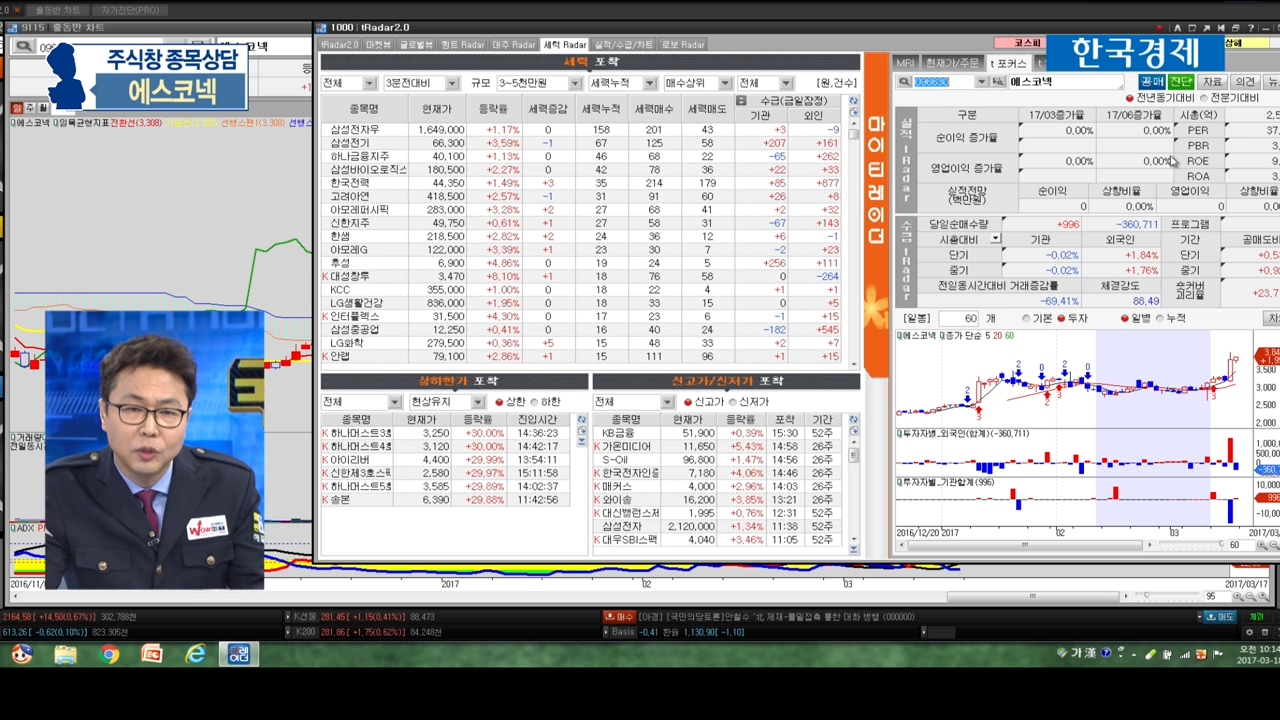Viewport: 1280px width, 720px height.
Task: Click the refresh icon beside 수급 column
Action: (853, 101)
